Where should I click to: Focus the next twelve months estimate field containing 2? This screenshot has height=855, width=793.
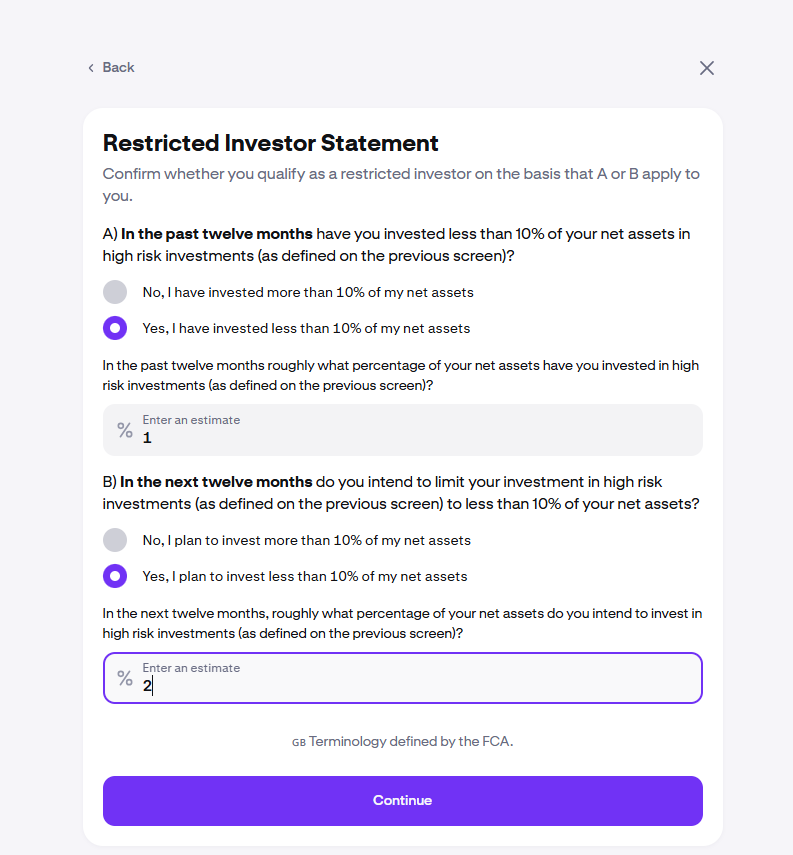tap(402, 678)
